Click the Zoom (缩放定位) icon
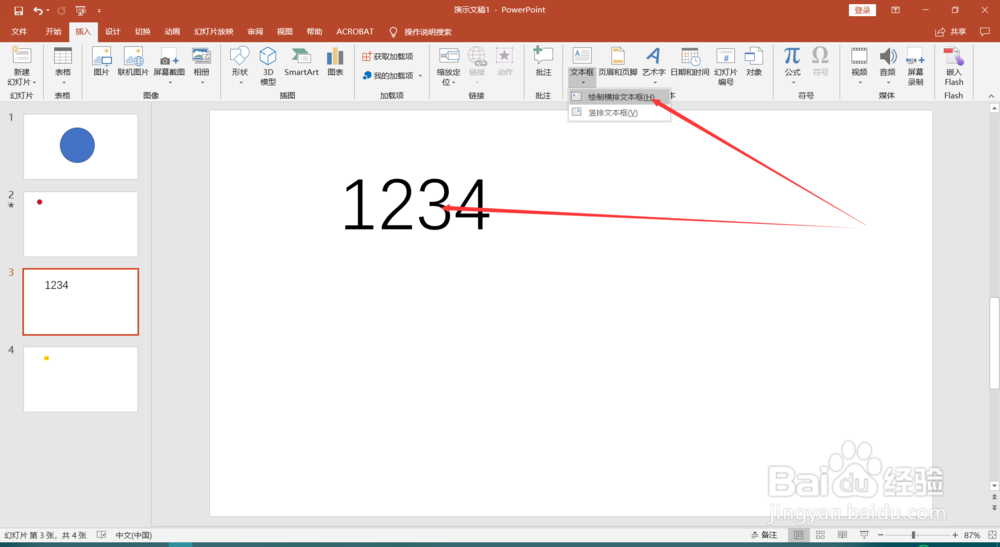1000x547 pixels. click(x=449, y=56)
